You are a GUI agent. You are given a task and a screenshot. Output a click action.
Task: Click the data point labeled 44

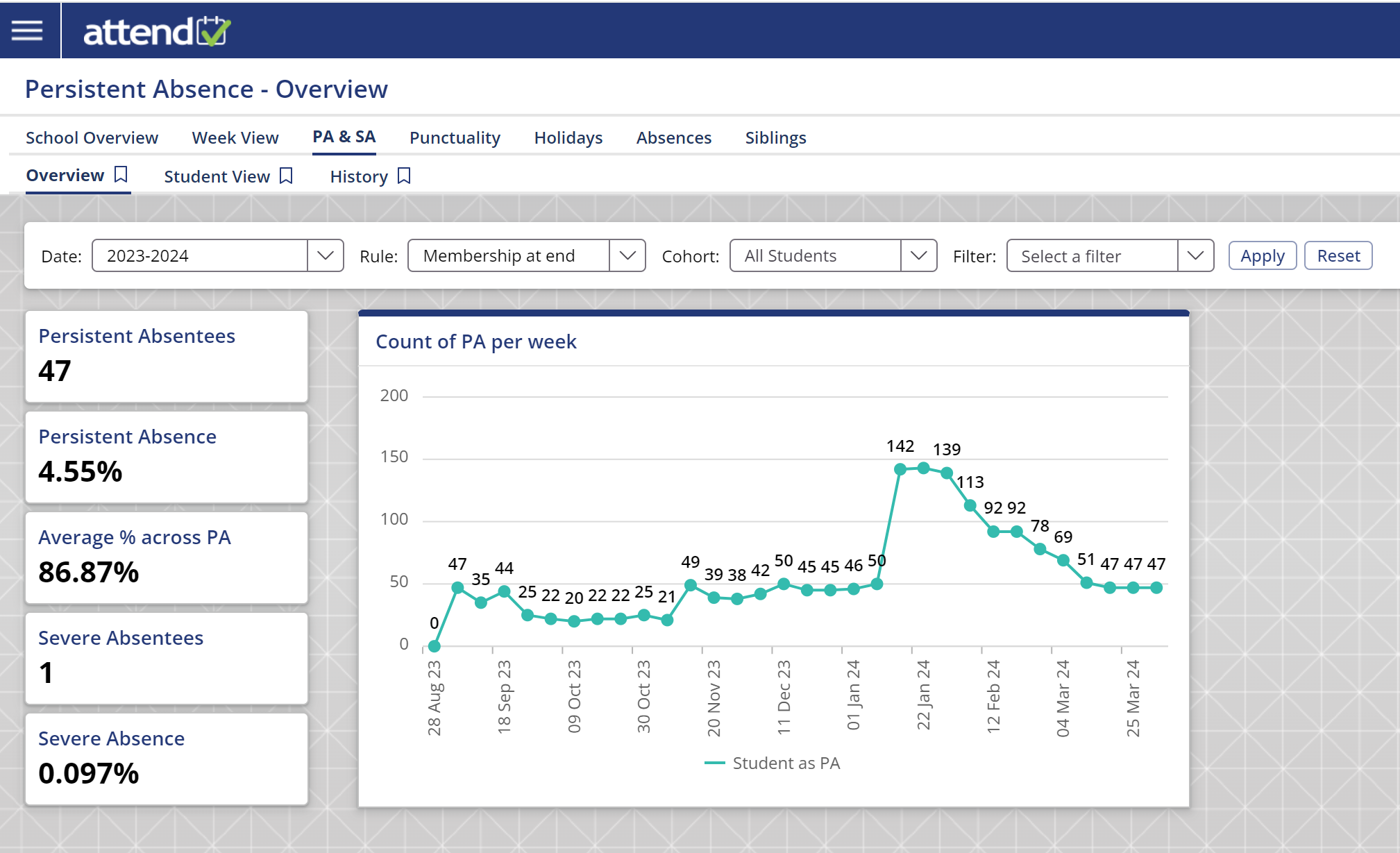pyautogui.click(x=505, y=591)
